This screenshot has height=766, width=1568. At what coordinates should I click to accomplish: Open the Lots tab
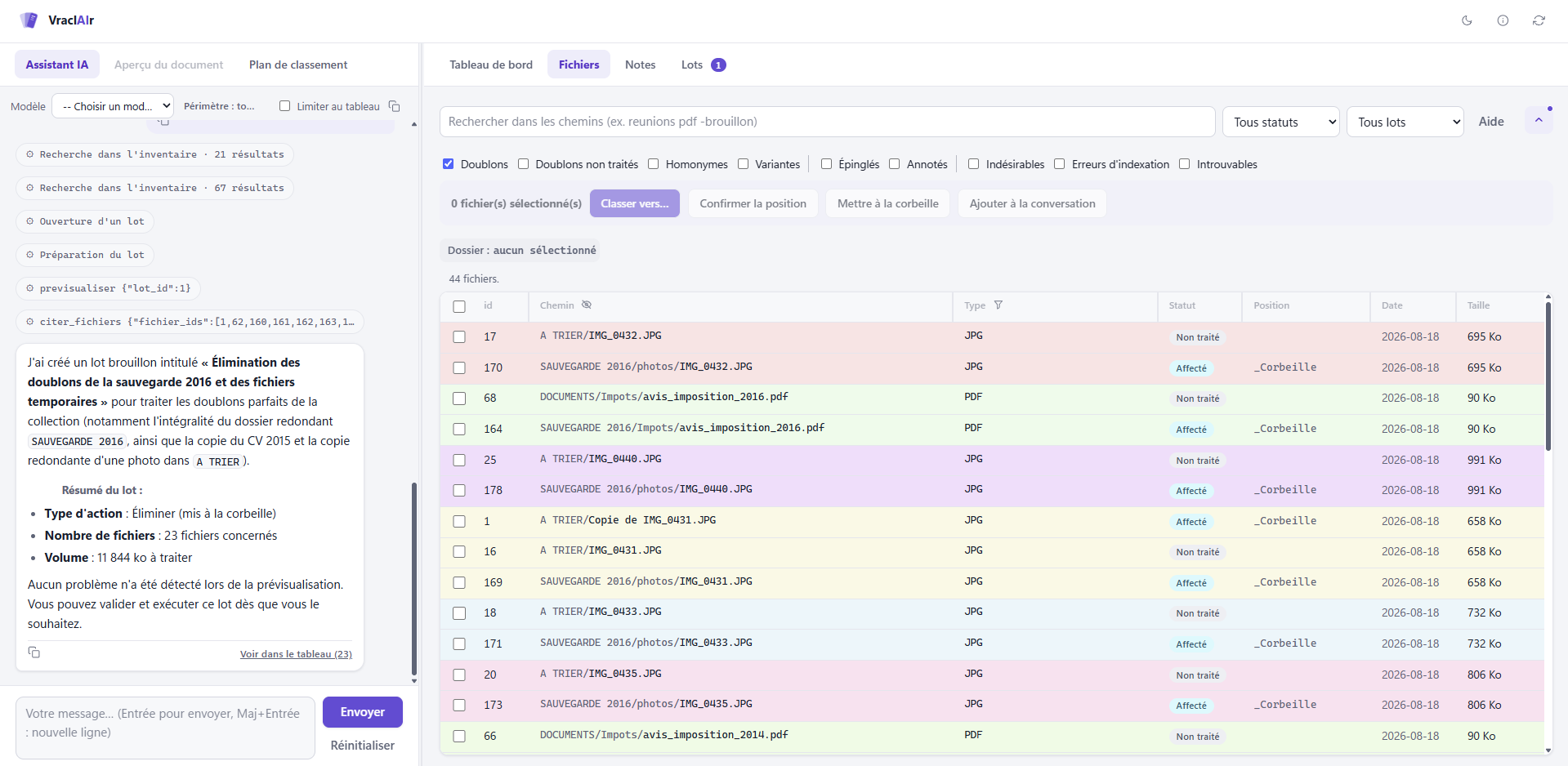(x=704, y=65)
